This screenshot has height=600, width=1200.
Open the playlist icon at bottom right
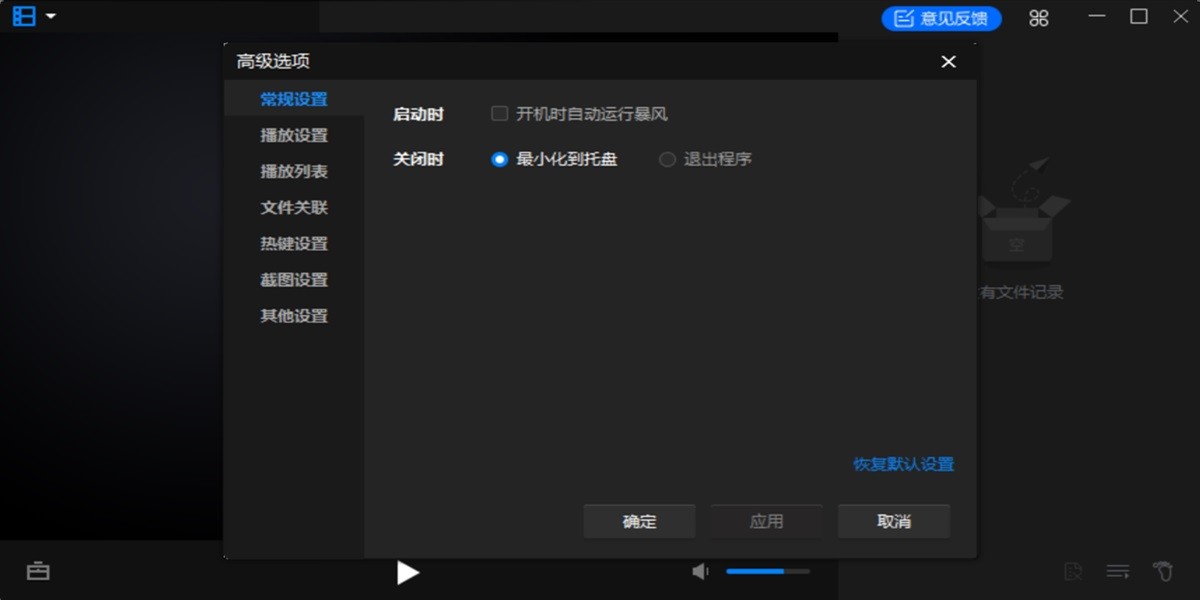(x=1118, y=571)
